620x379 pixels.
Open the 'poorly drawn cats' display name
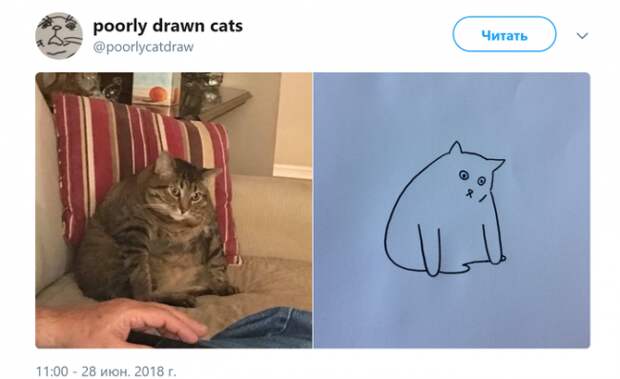pyautogui.click(x=168, y=26)
